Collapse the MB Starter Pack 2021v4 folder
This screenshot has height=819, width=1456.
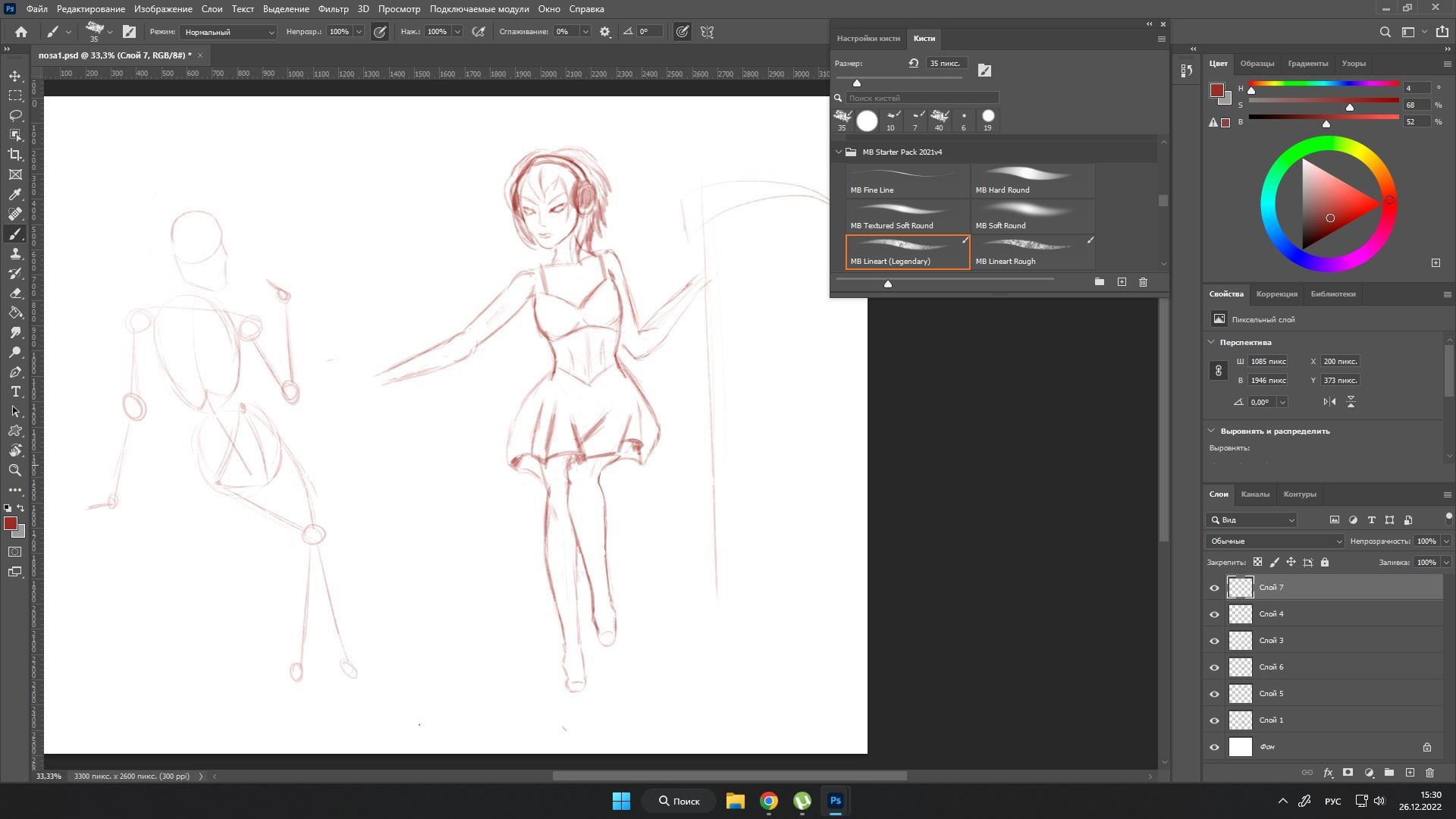pos(839,152)
